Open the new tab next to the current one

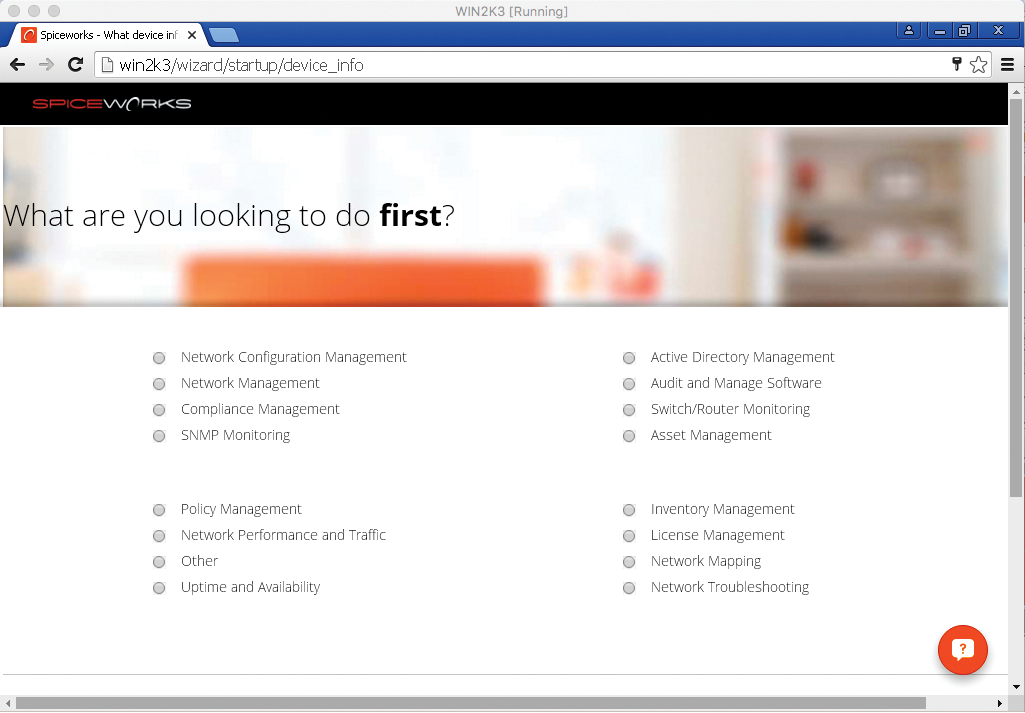224,33
